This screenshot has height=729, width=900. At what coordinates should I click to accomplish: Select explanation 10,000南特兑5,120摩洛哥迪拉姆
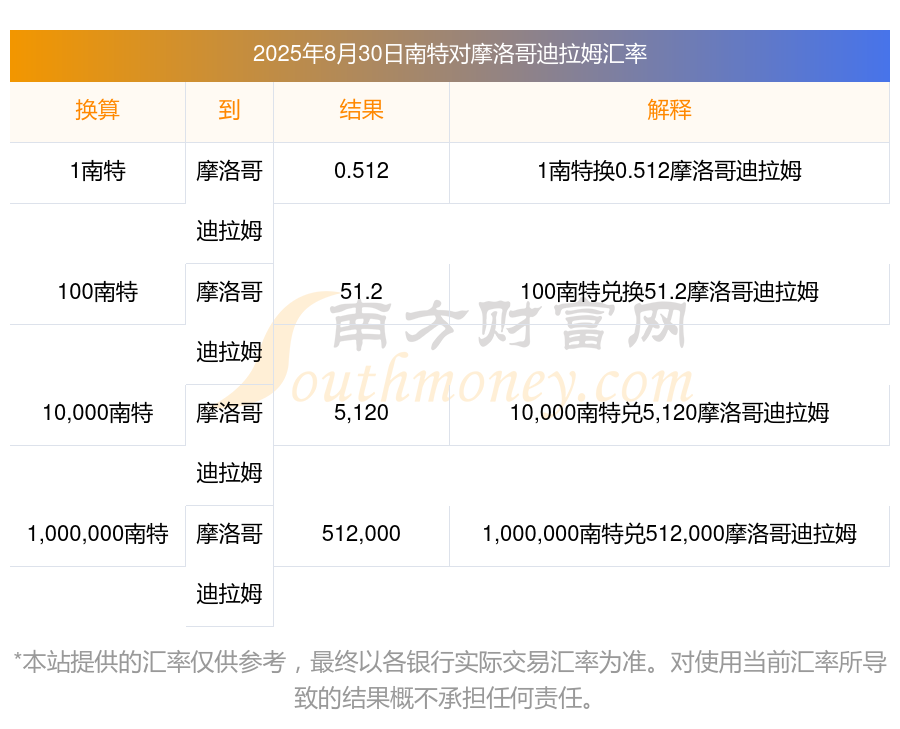click(669, 413)
